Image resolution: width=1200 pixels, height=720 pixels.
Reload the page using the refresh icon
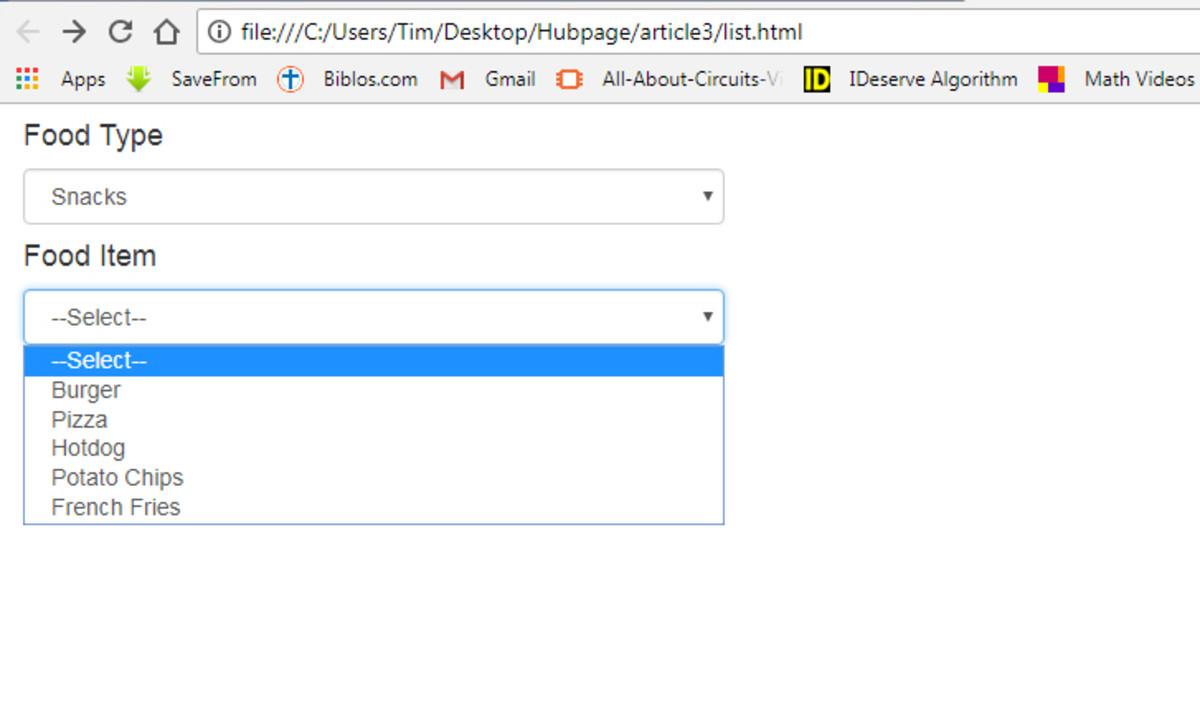(x=120, y=31)
